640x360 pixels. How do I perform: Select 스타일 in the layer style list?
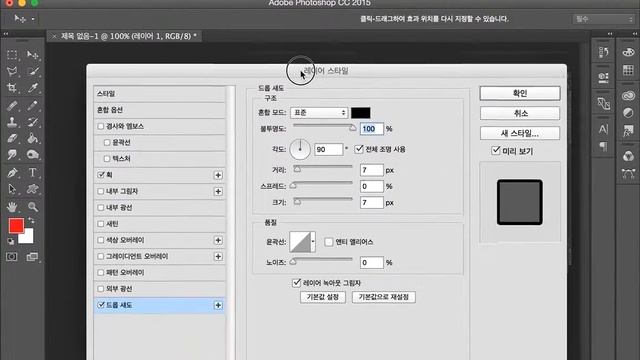(x=160, y=94)
